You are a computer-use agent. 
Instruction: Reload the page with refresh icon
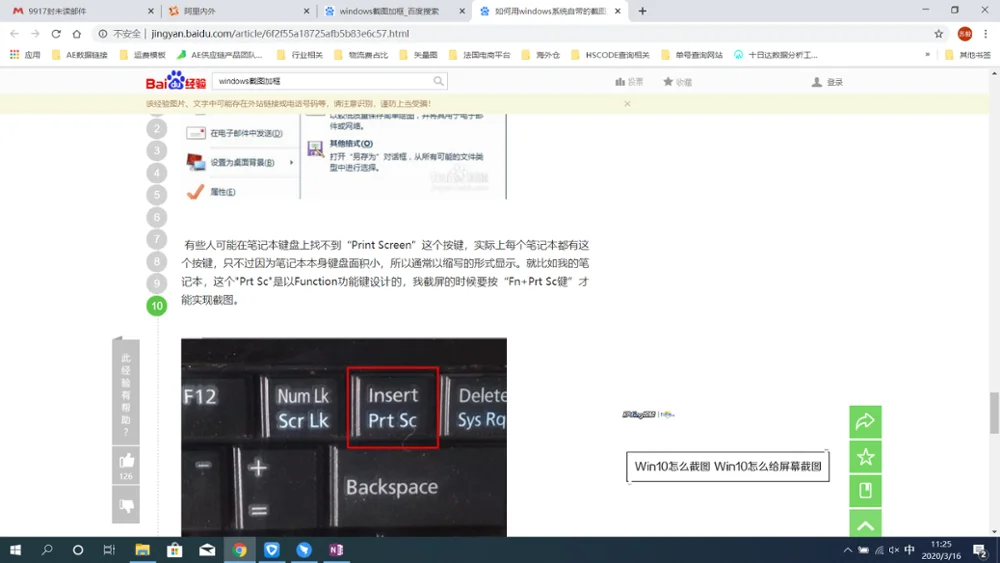56,34
